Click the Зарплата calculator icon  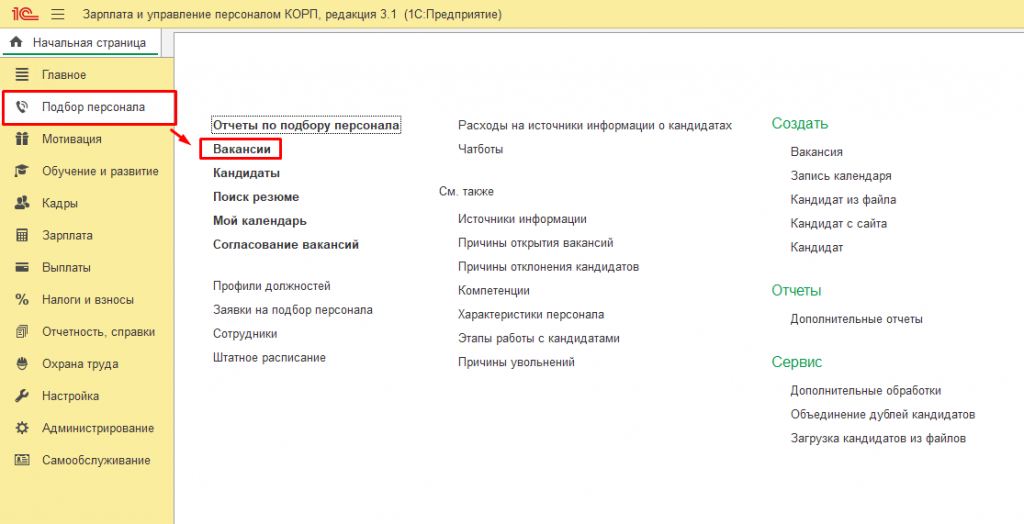[22, 235]
